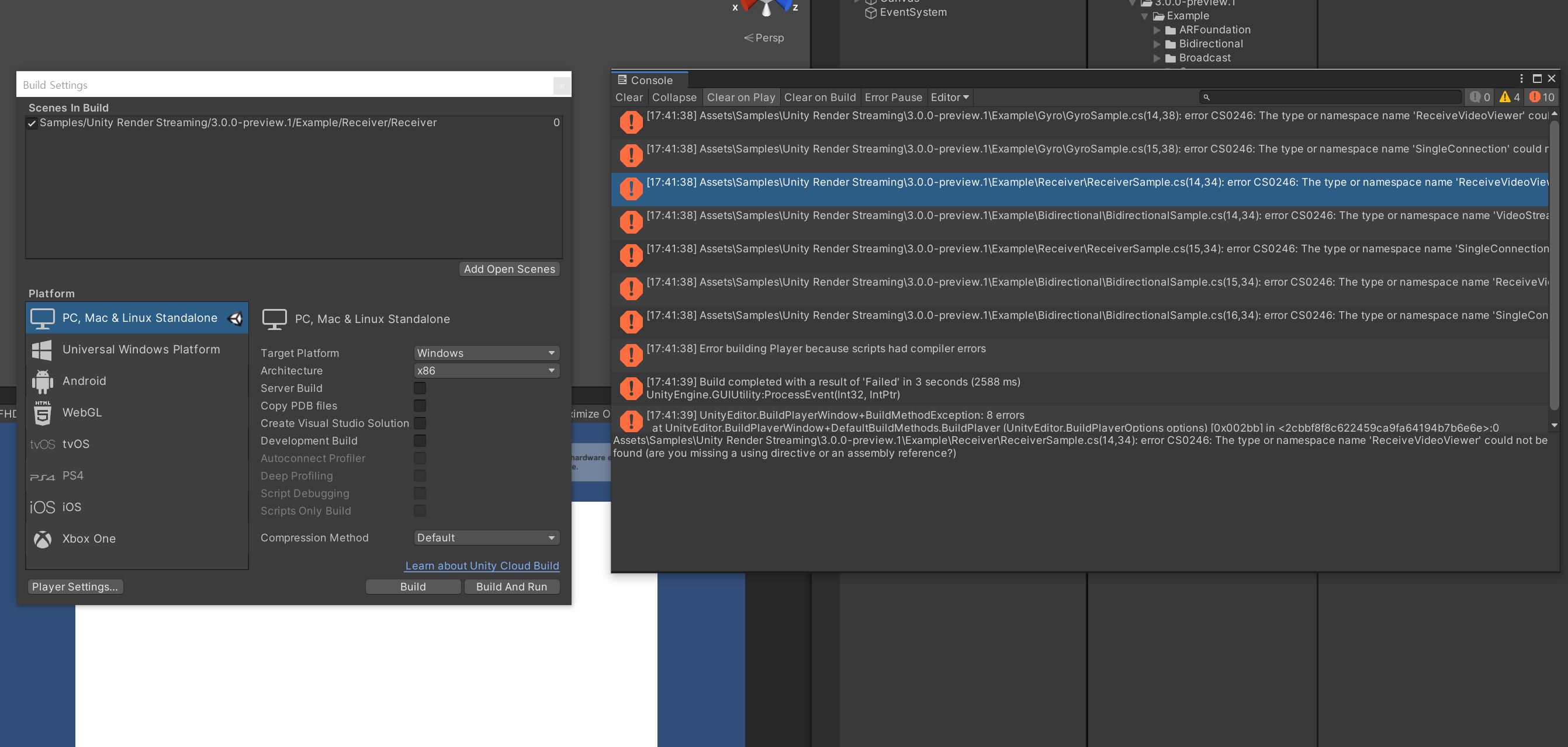The height and width of the screenshot is (747, 1568).
Task: Click Build And Run button
Action: click(511, 587)
